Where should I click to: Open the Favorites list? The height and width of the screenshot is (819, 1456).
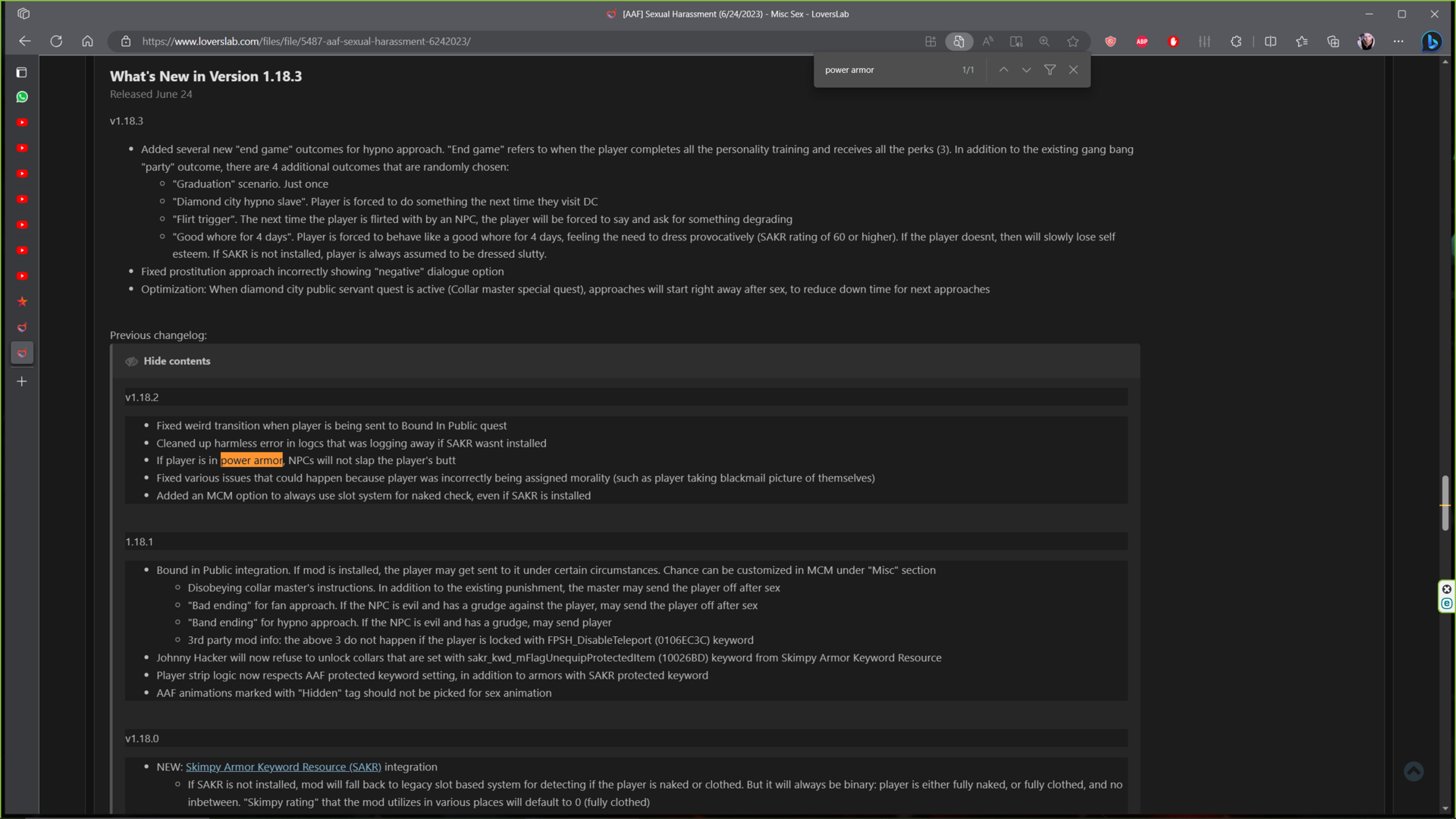(x=1302, y=42)
